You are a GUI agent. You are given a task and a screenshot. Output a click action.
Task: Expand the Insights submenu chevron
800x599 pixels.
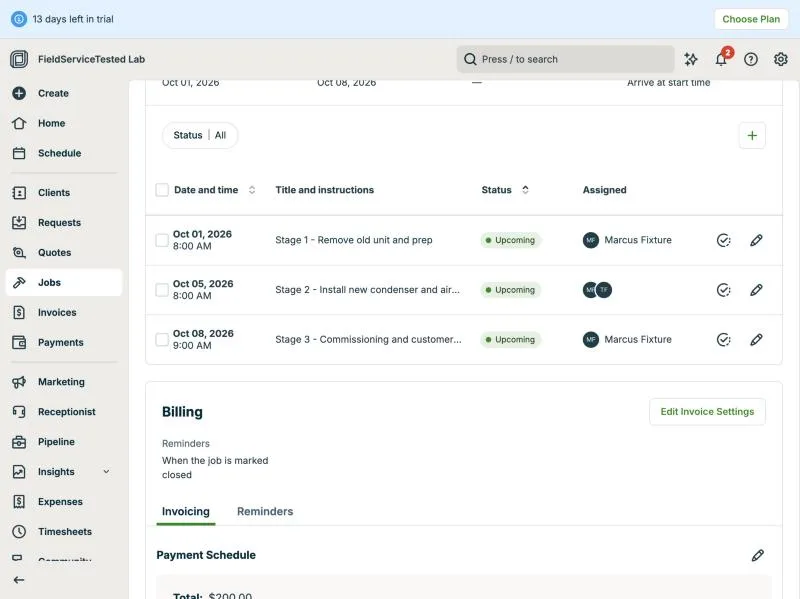tap(106, 471)
